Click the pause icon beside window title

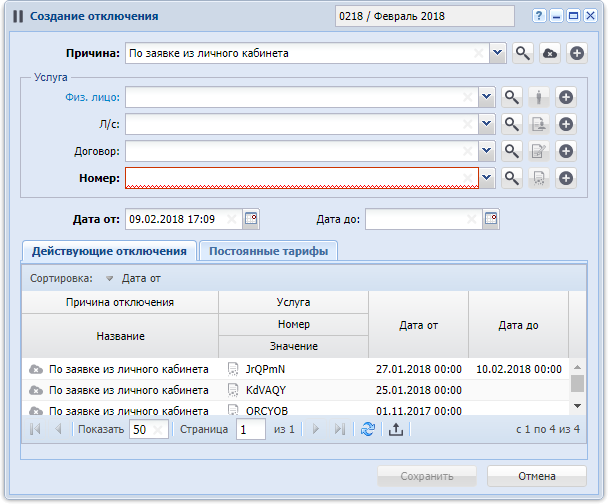click(18, 16)
